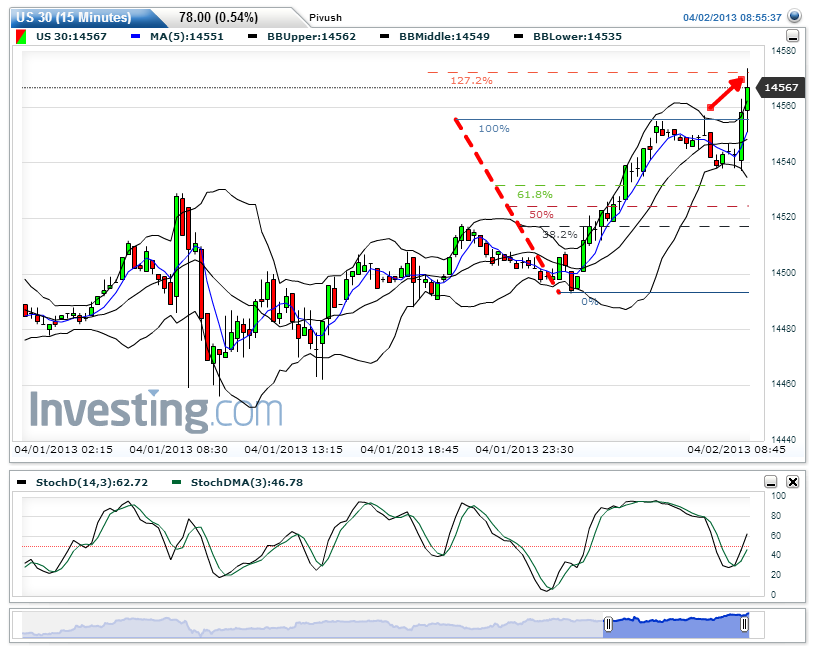Viewport: 816px width, 651px height.
Task: Click the 40 stochastic axis label
Action: (776, 555)
